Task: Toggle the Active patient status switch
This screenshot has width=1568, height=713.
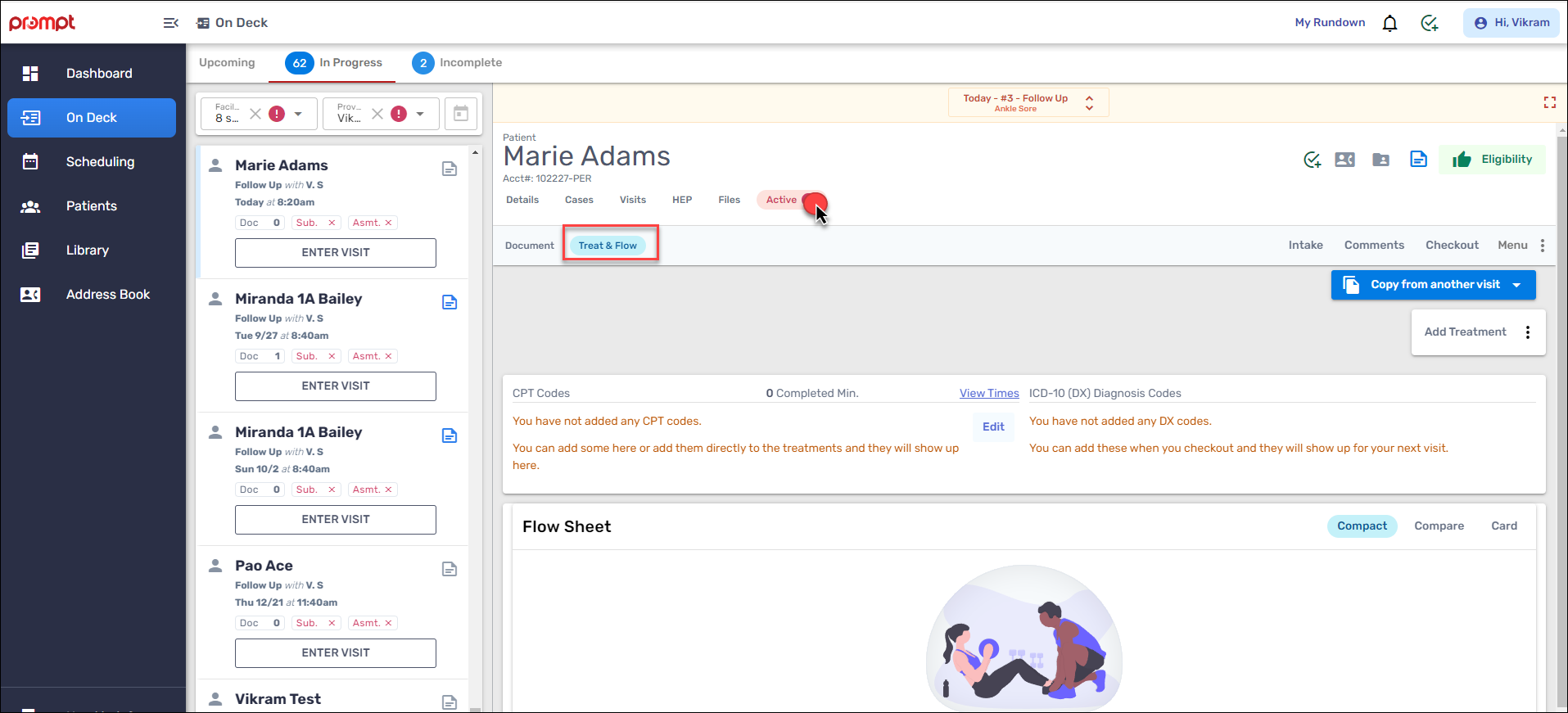Action: click(x=814, y=201)
